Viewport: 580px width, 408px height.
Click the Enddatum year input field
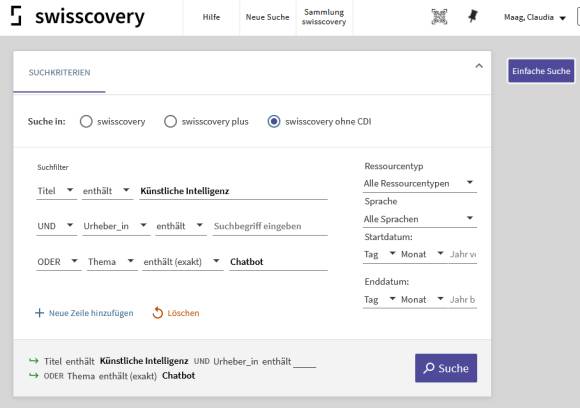coord(463,299)
